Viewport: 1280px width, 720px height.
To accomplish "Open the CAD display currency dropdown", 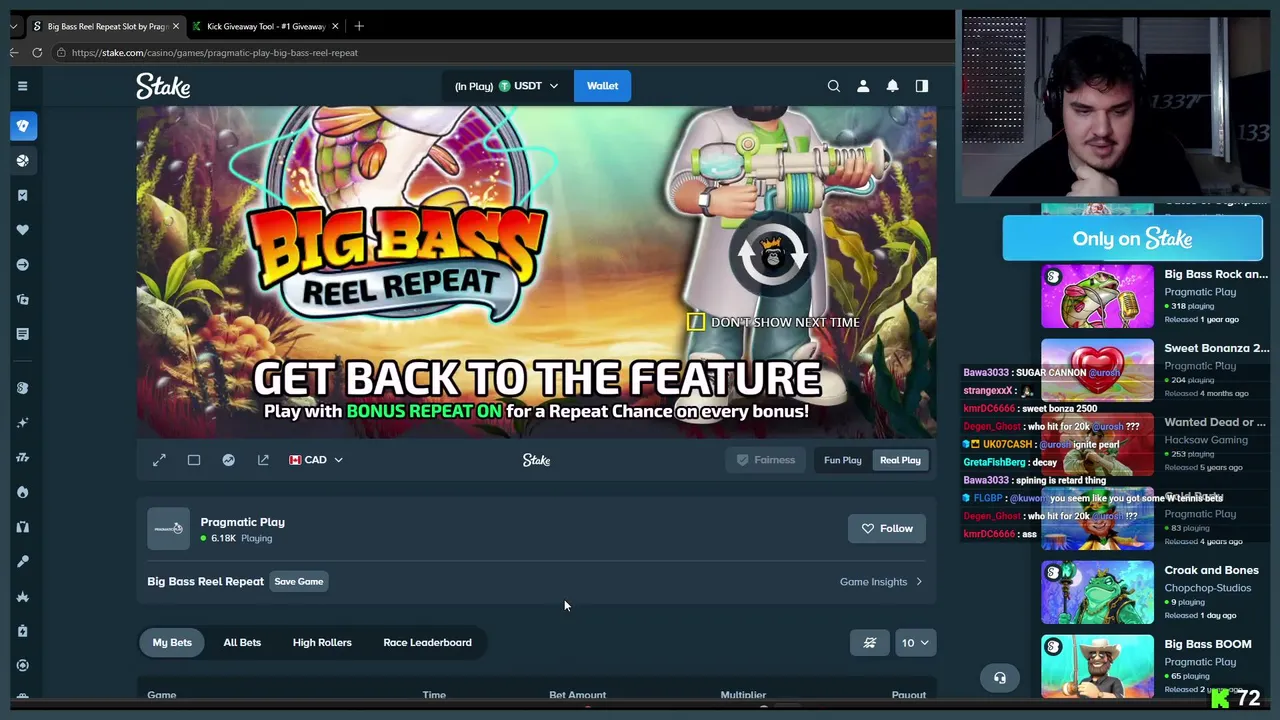I will click(316, 460).
